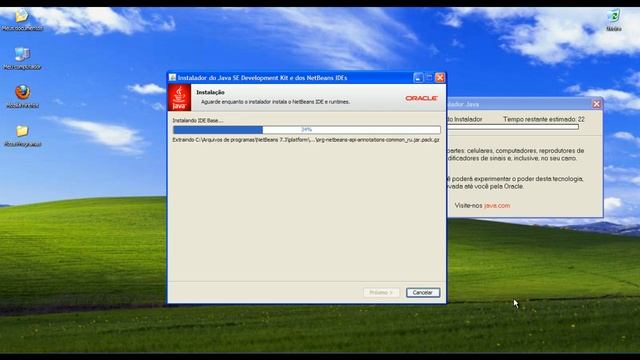Close the background Java installer window

(x=596, y=104)
